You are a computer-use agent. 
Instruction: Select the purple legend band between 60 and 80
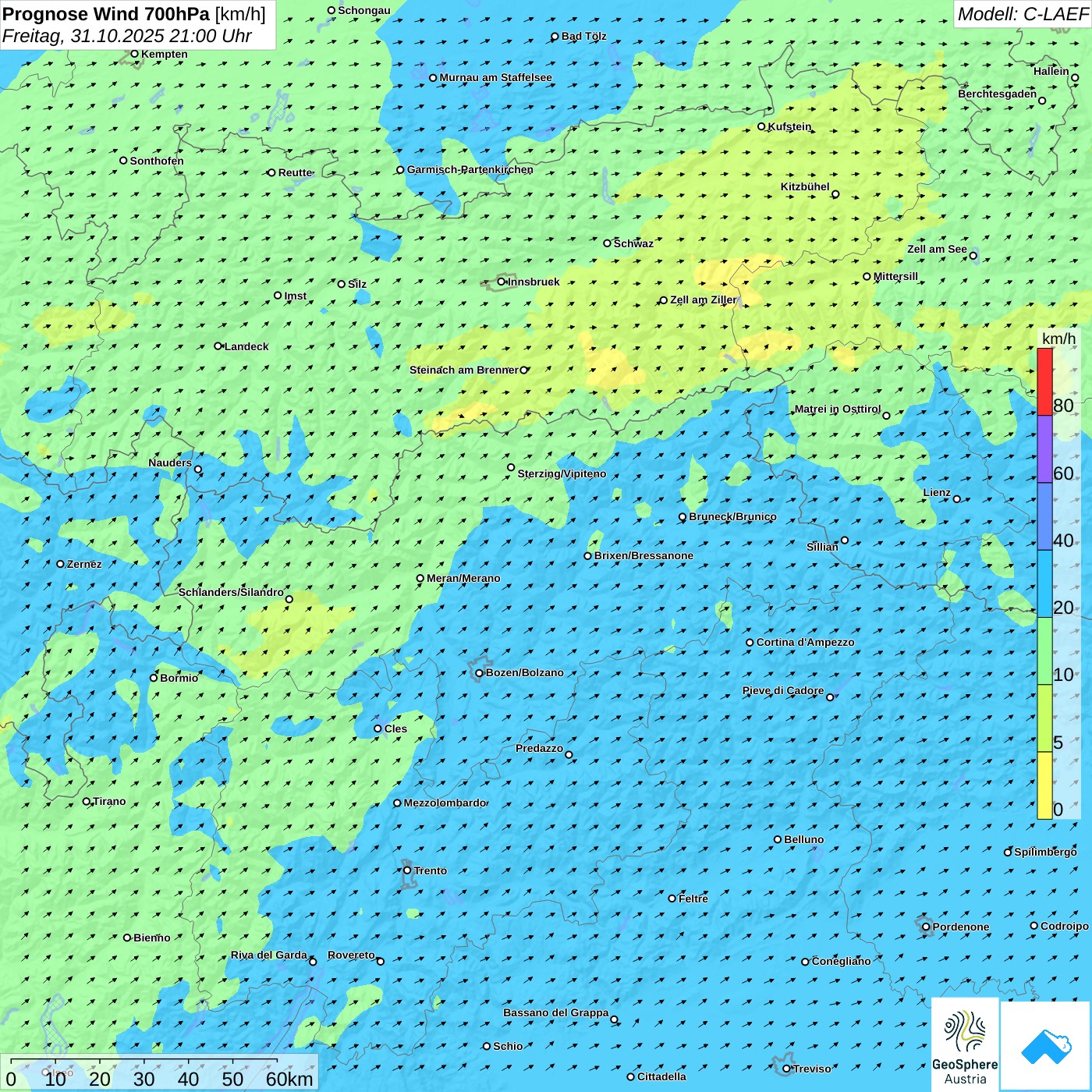(x=1044, y=449)
